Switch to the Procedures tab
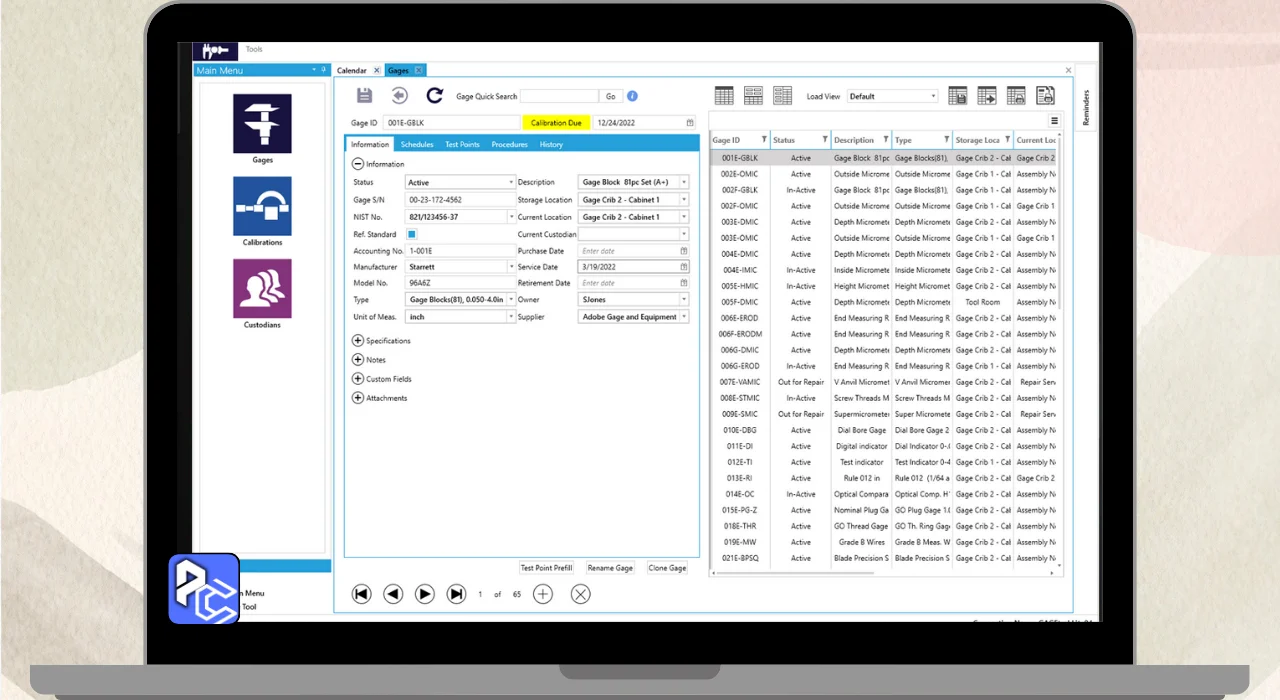This screenshot has height=700, width=1280. (x=509, y=145)
